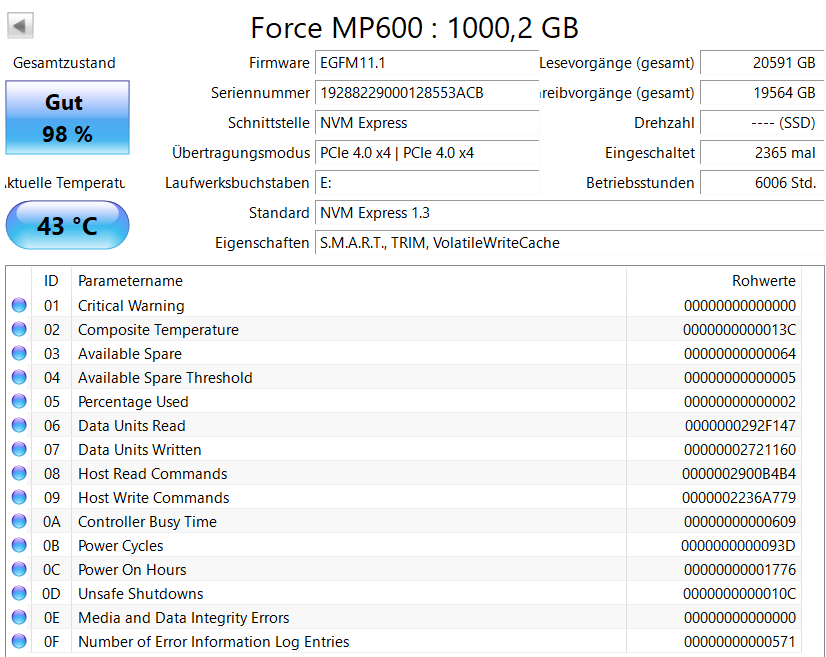Click status orb for Unsafe Shutdowns row

(x=19, y=593)
